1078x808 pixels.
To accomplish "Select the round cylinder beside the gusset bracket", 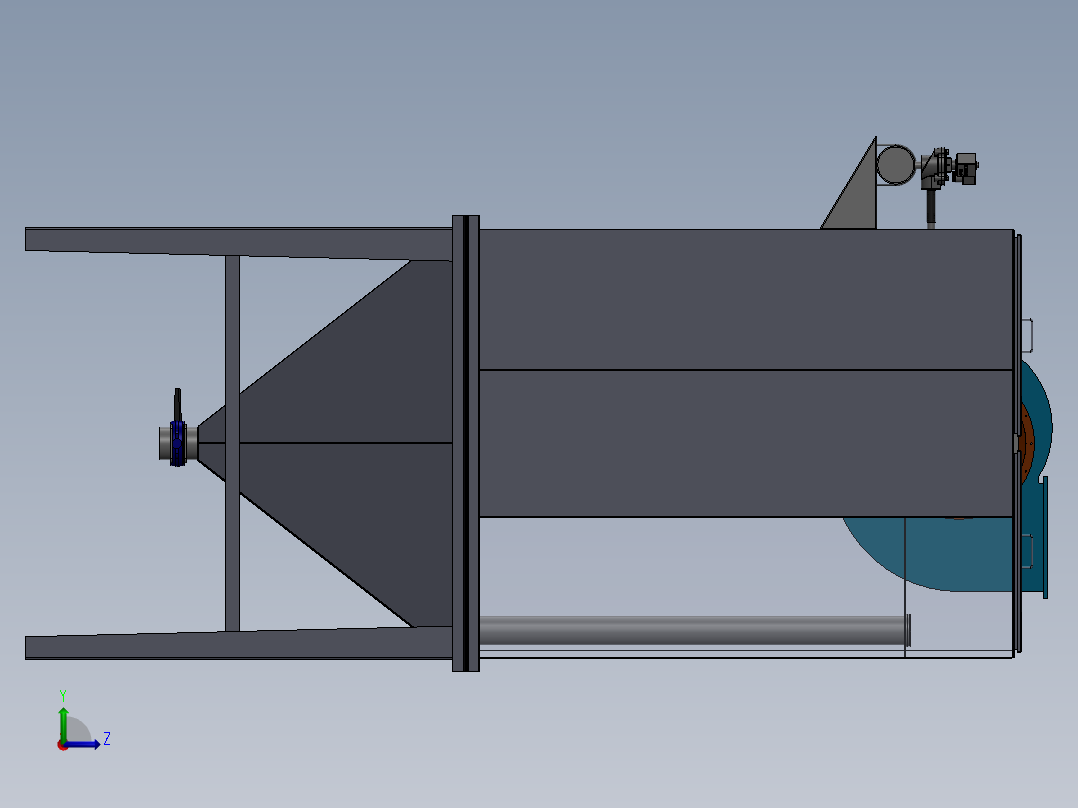I will click(896, 164).
